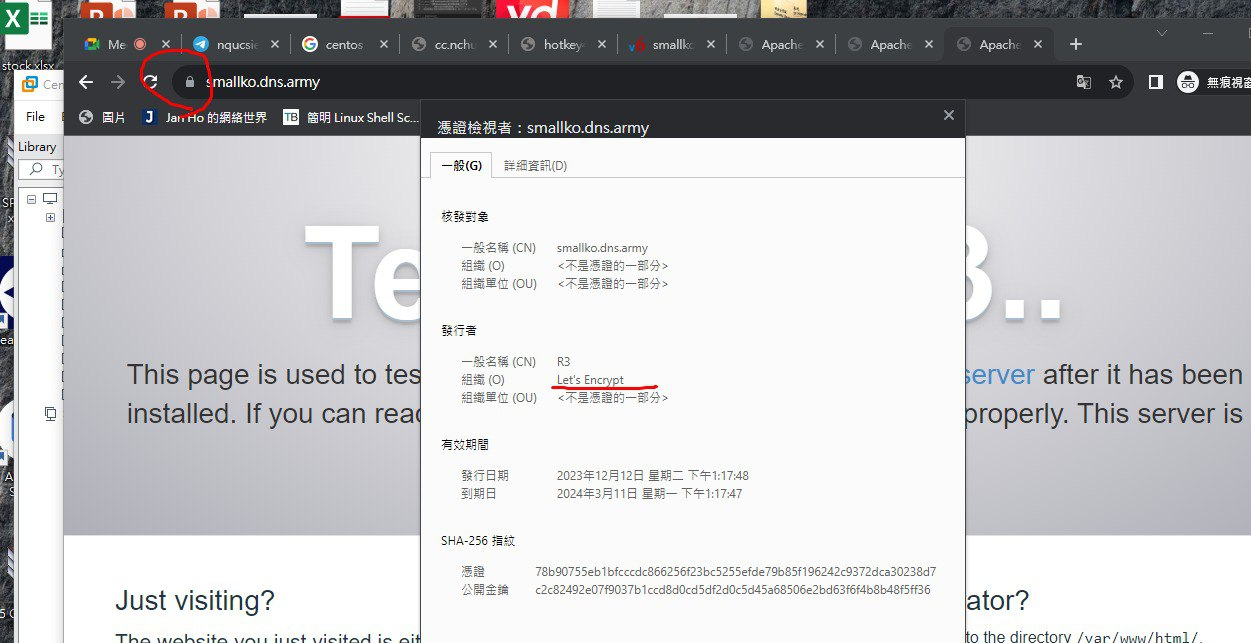Click the Google favicon on the centos tab

(310, 45)
